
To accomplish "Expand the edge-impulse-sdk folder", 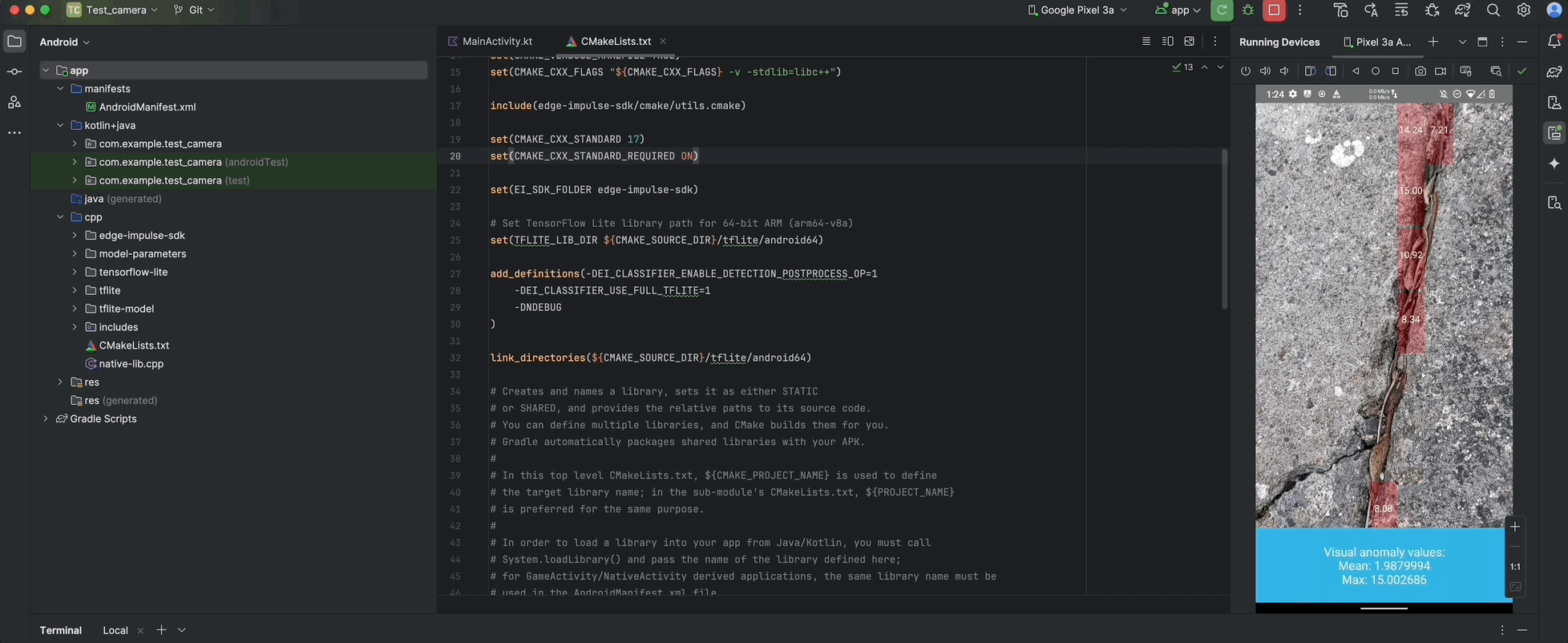I will pos(75,236).
